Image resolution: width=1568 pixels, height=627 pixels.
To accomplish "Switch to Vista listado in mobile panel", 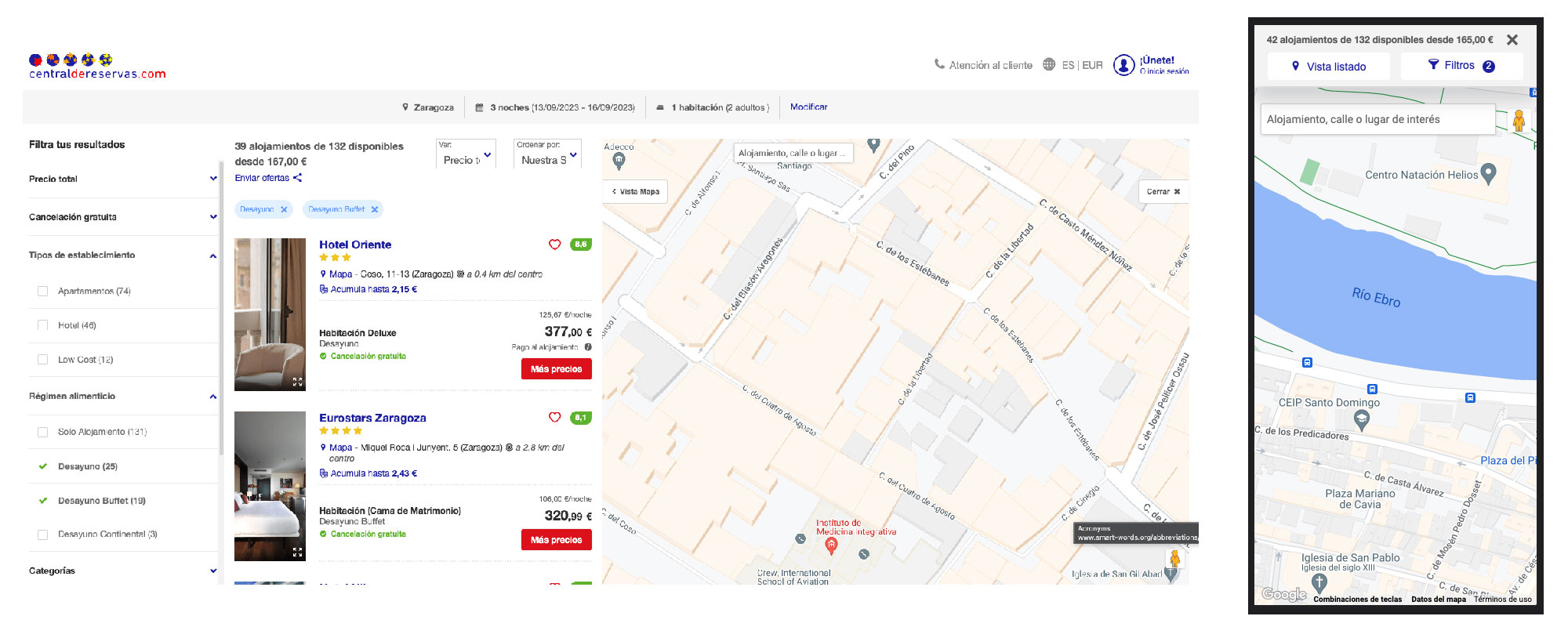I will coord(1329,67).
